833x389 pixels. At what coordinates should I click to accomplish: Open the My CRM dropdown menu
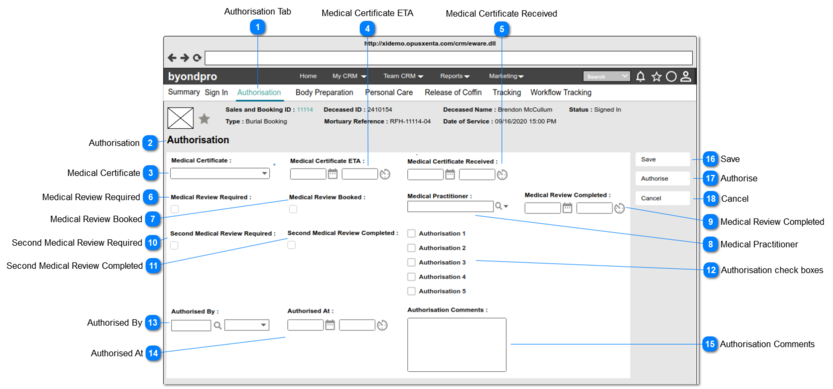(x=349, y=77)
